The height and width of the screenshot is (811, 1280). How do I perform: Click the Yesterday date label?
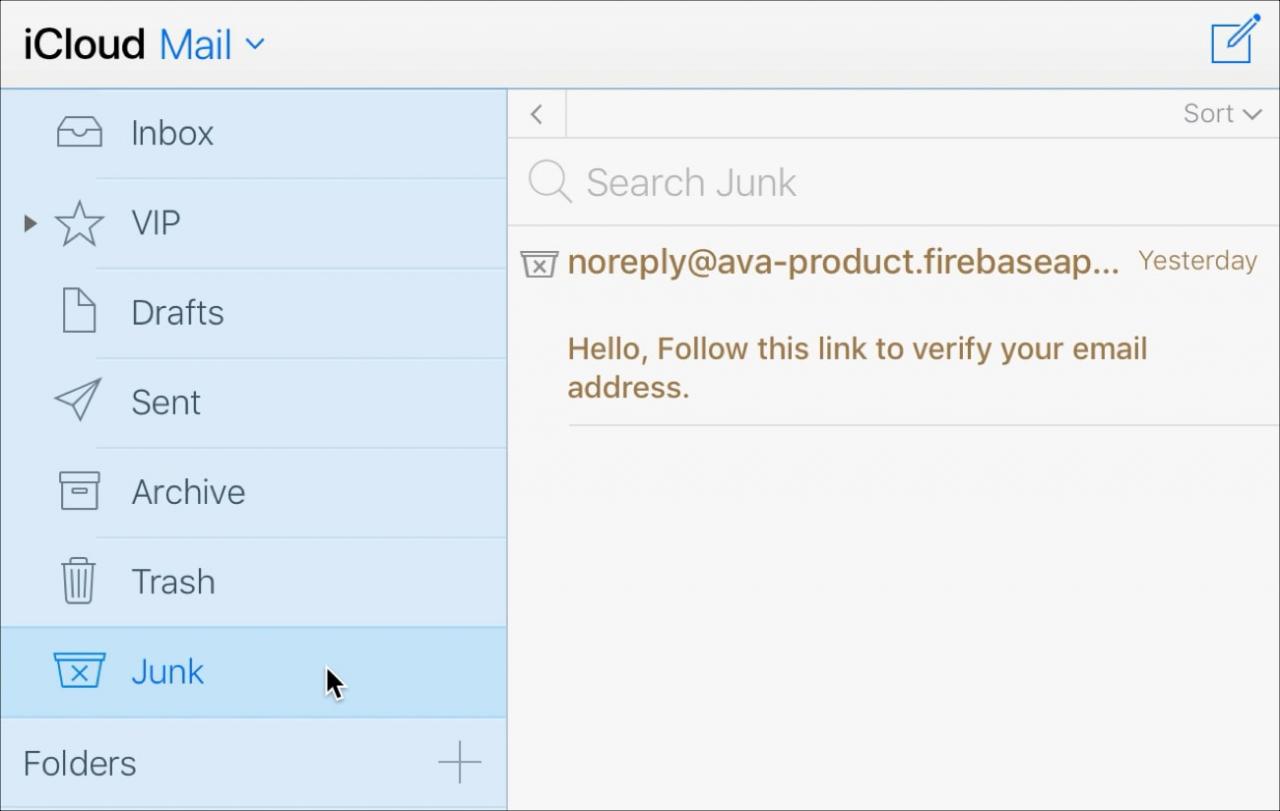point(1198,261)
